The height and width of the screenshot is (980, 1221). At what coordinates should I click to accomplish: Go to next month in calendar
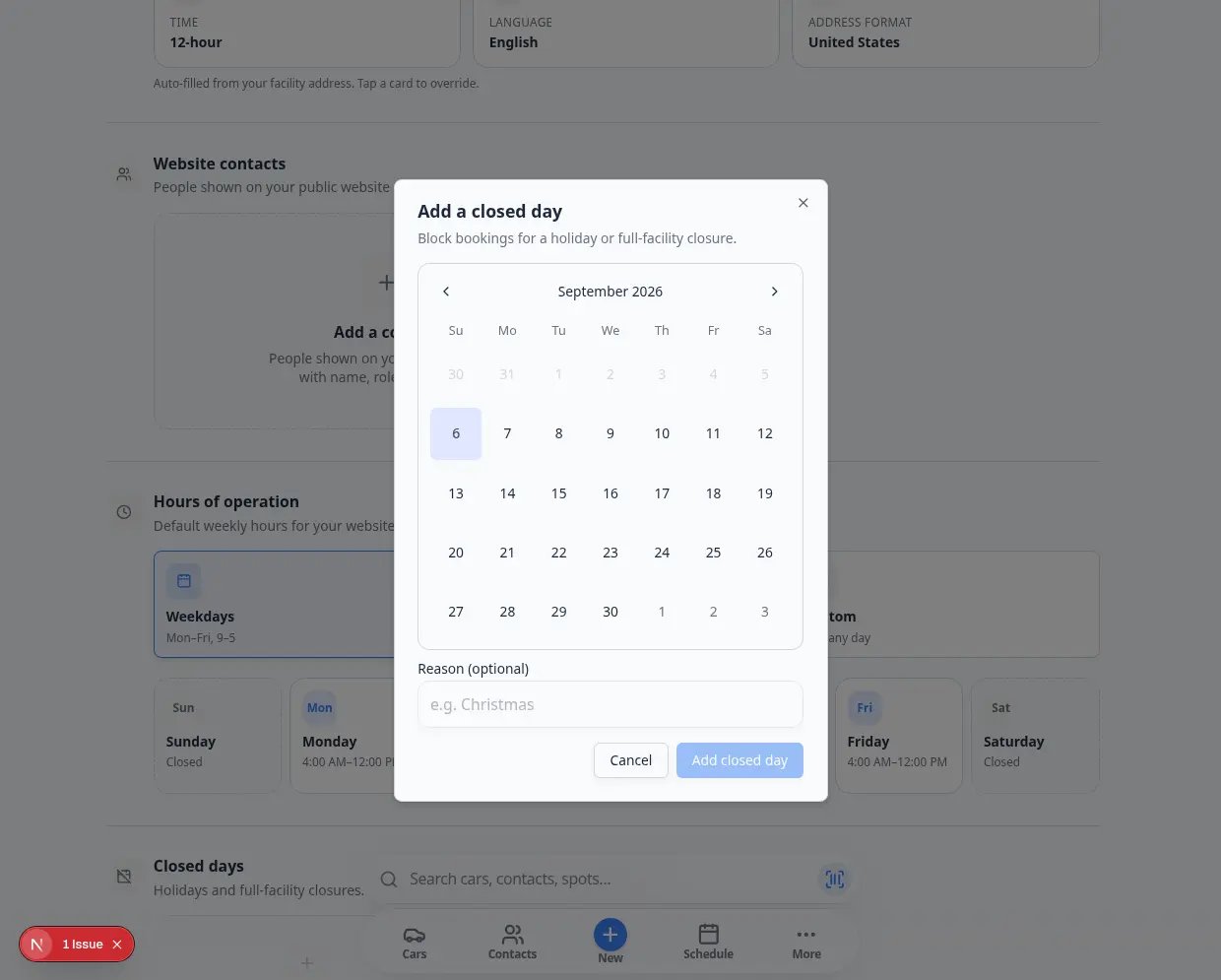[774, 292]
